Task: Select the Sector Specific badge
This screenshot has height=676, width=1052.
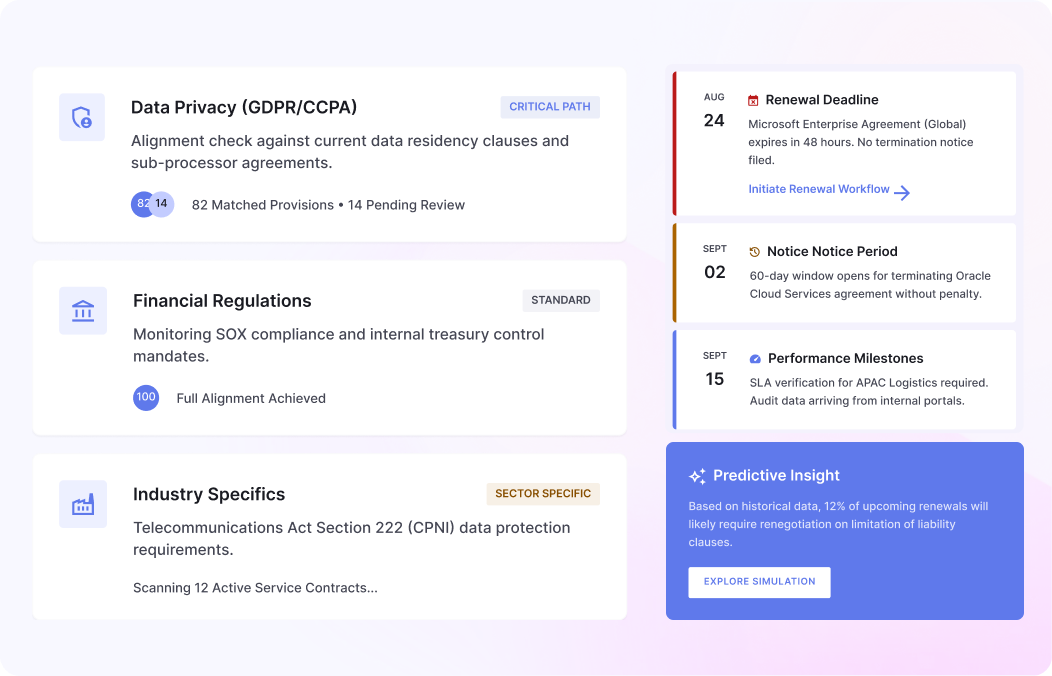Action: coord(543,494)
